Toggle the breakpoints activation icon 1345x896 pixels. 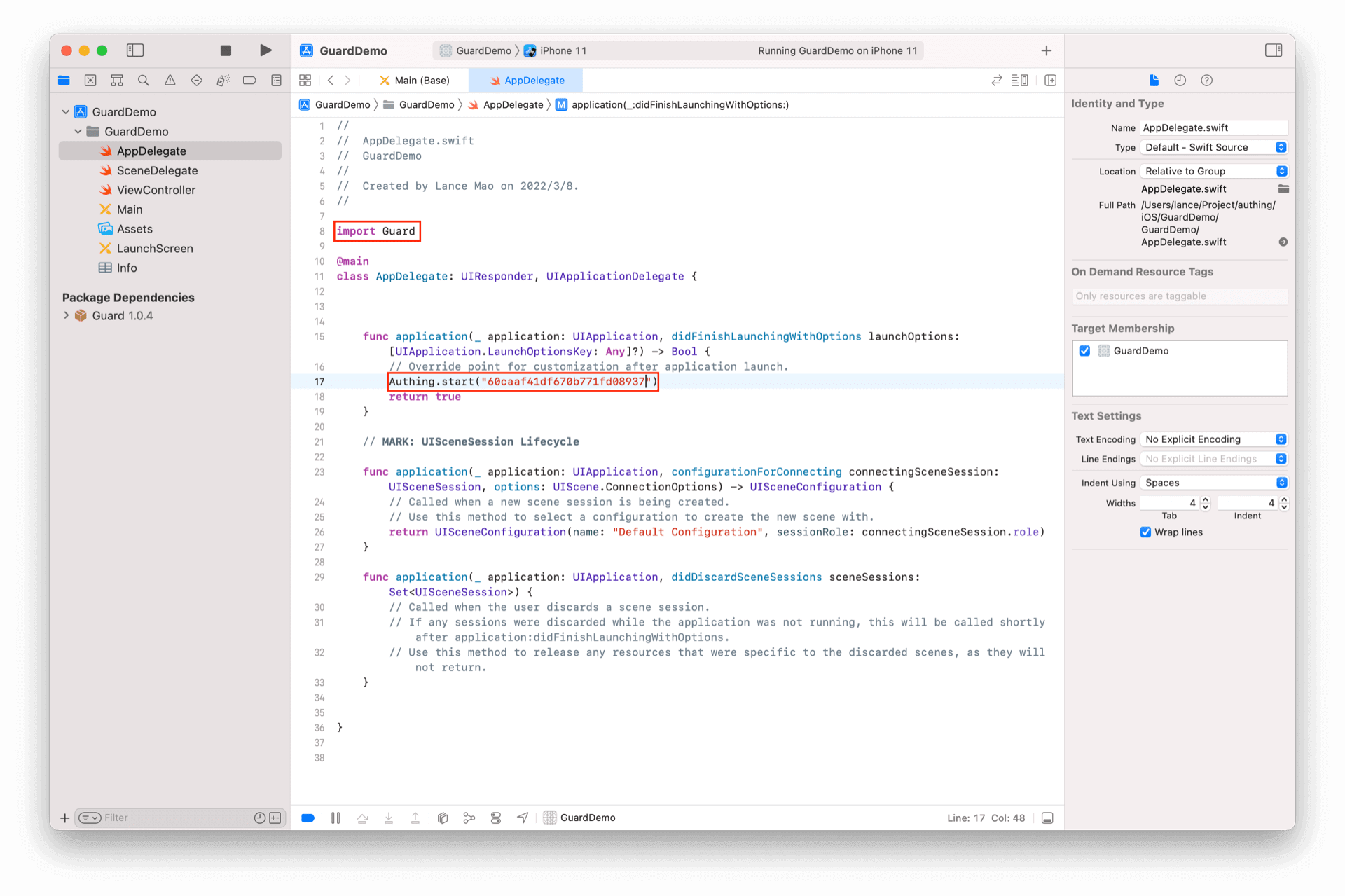click(x=308, y=818)
